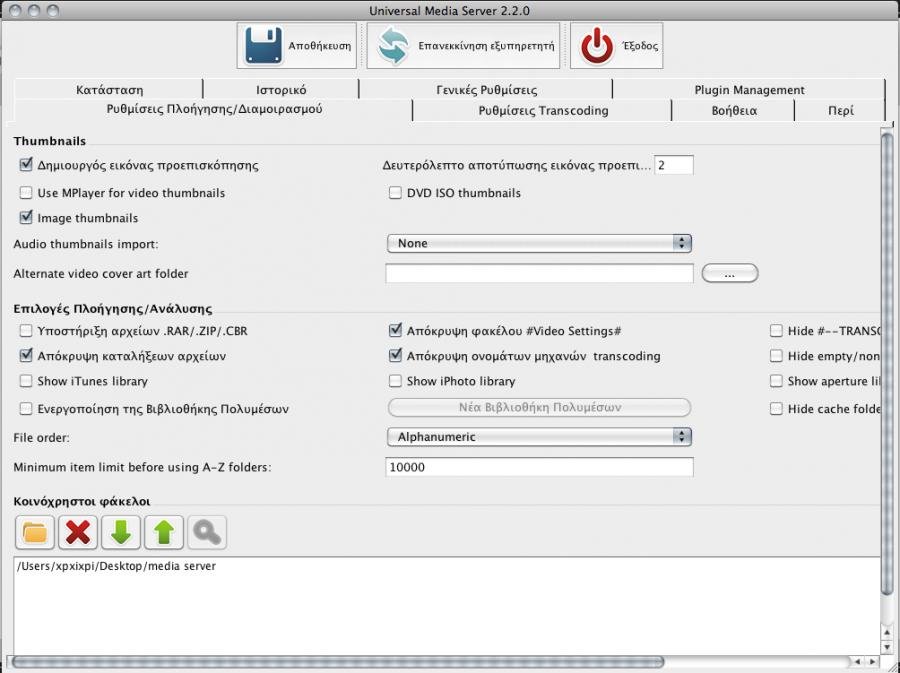Enable Υποστήριξη αρχείων .RAR/.ZIP/.CBR checkbox
Screen dimensions: 900x673
point(26,331)
